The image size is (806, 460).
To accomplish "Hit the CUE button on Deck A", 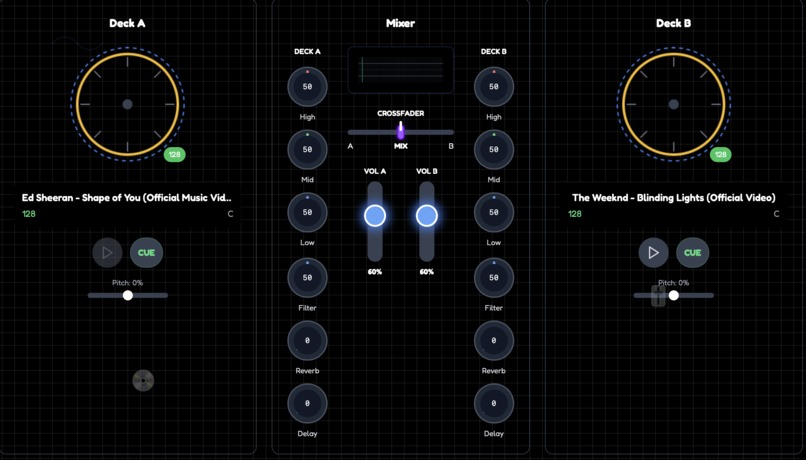I will point(146,252).
